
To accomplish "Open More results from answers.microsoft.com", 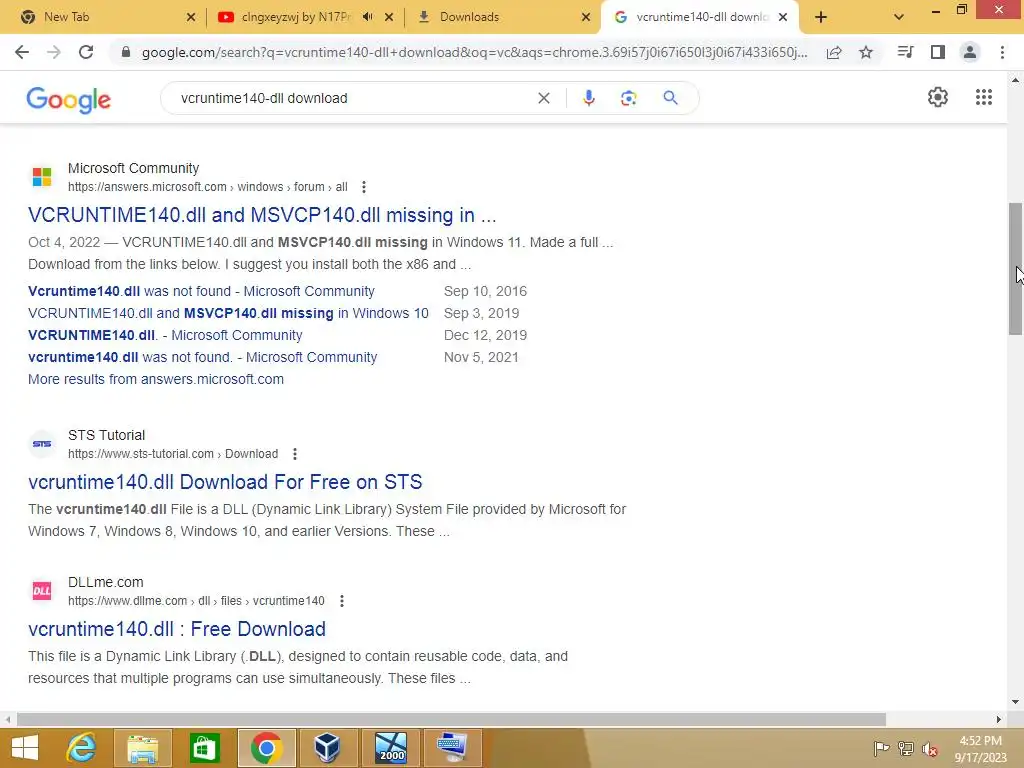I will pyautogui.click(x=156, y=379).
